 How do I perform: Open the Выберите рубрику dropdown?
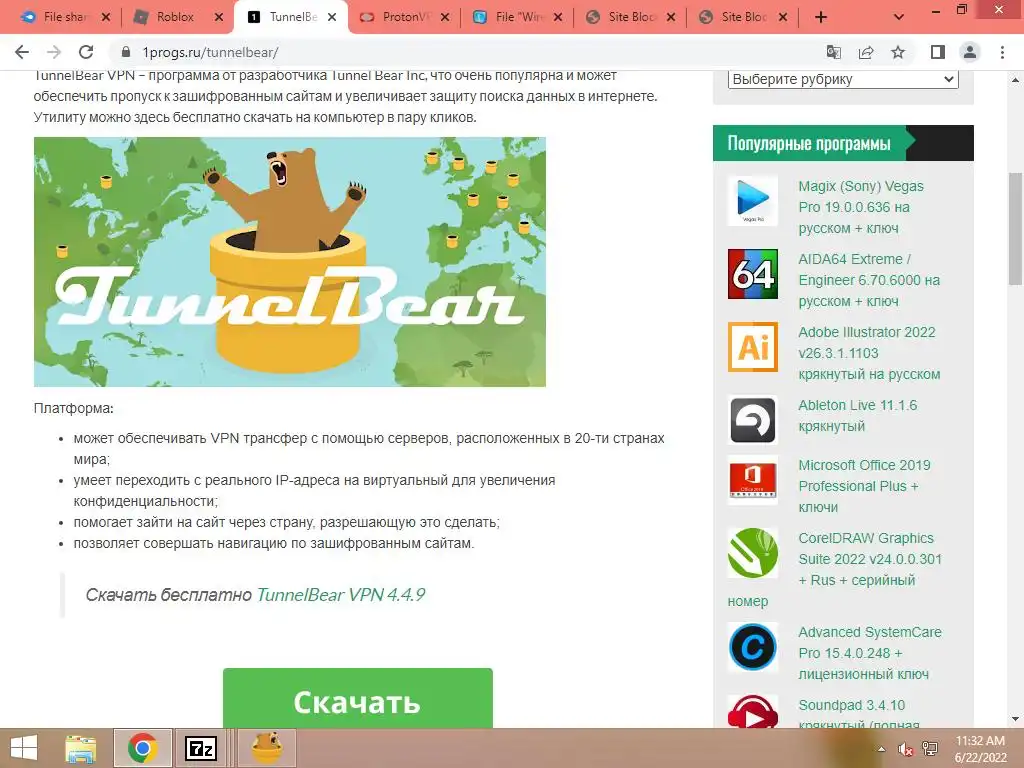(x=842, y=79)
